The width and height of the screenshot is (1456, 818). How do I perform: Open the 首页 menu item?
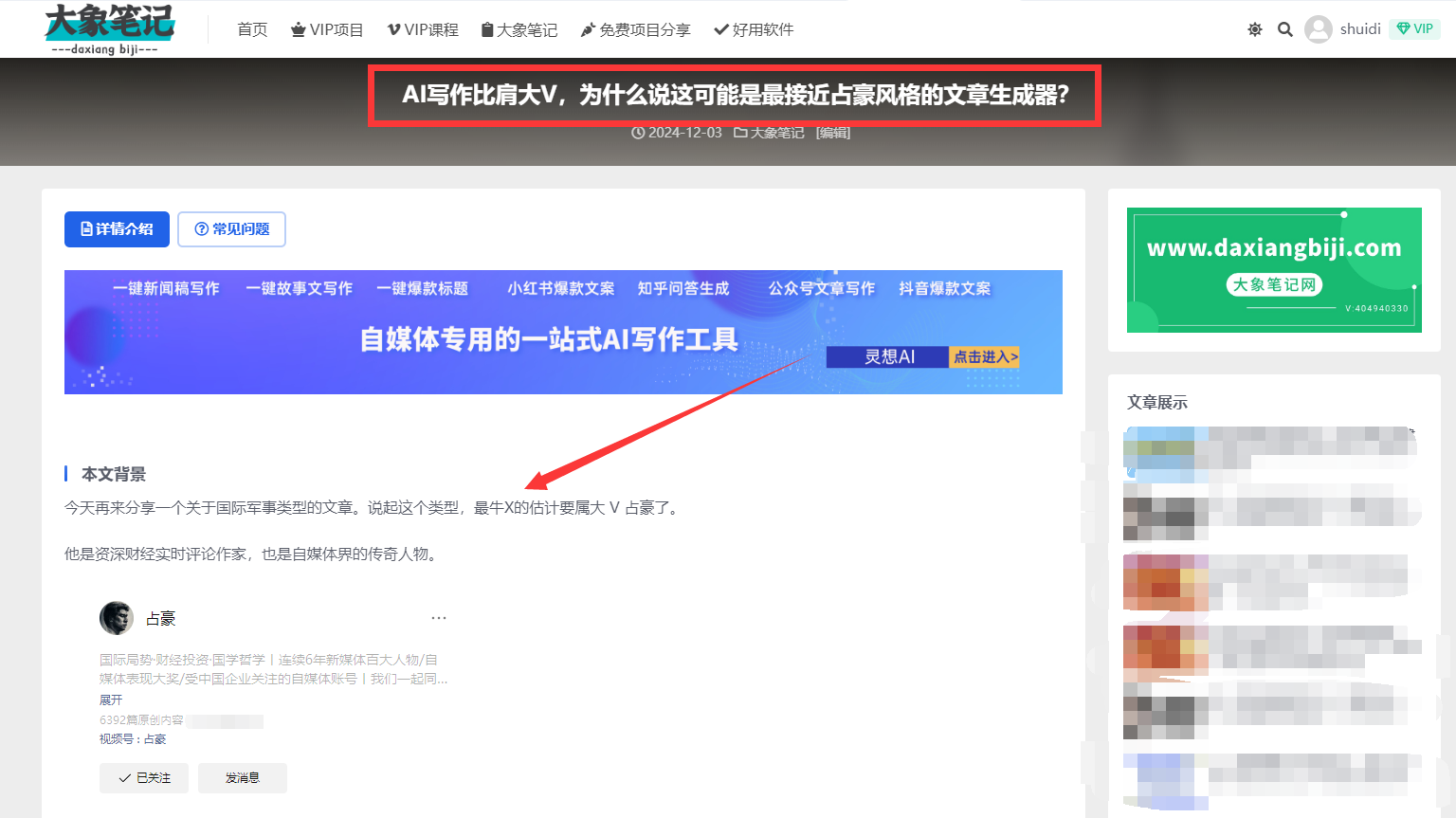[x=252, y=29]
